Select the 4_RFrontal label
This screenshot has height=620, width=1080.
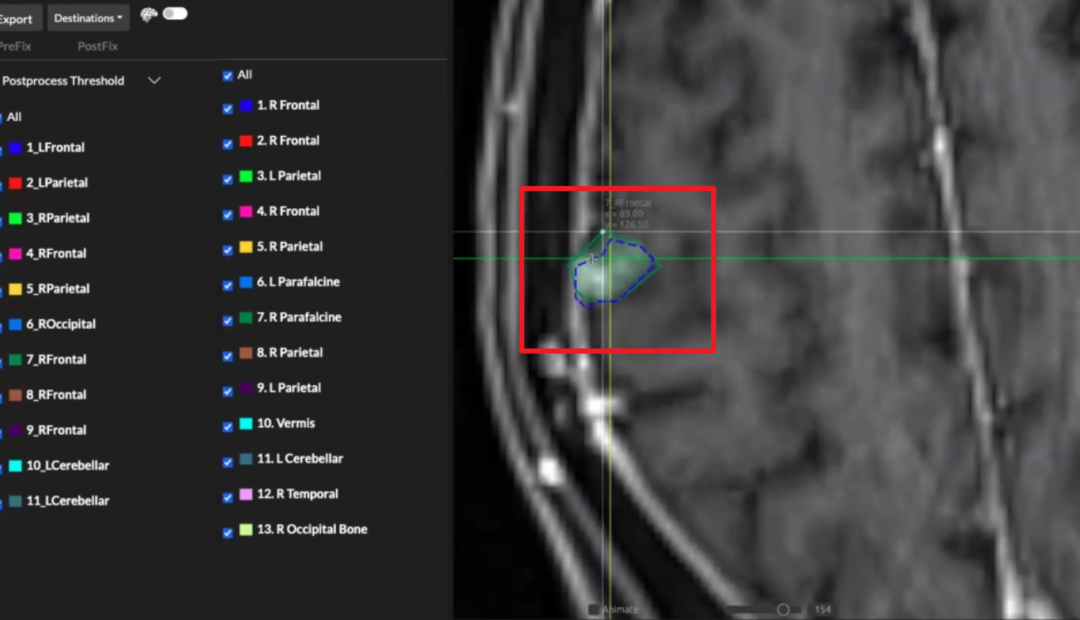coord(56,254)
